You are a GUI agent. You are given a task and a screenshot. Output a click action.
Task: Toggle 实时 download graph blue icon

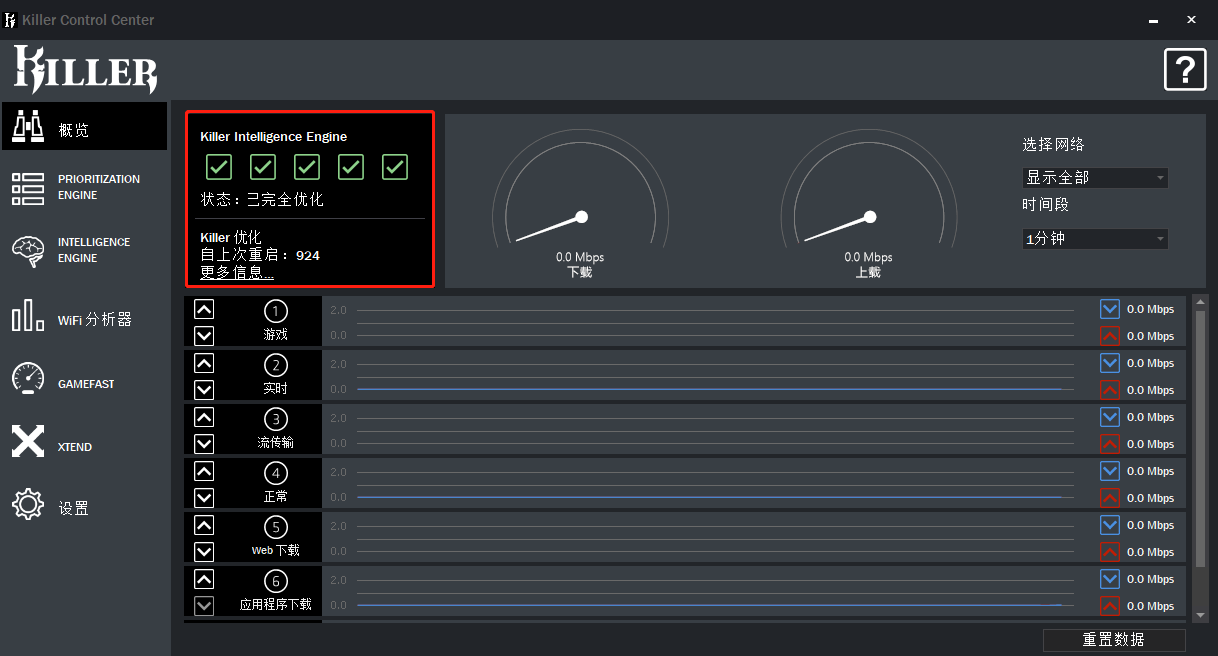[x=1110, y=363]
